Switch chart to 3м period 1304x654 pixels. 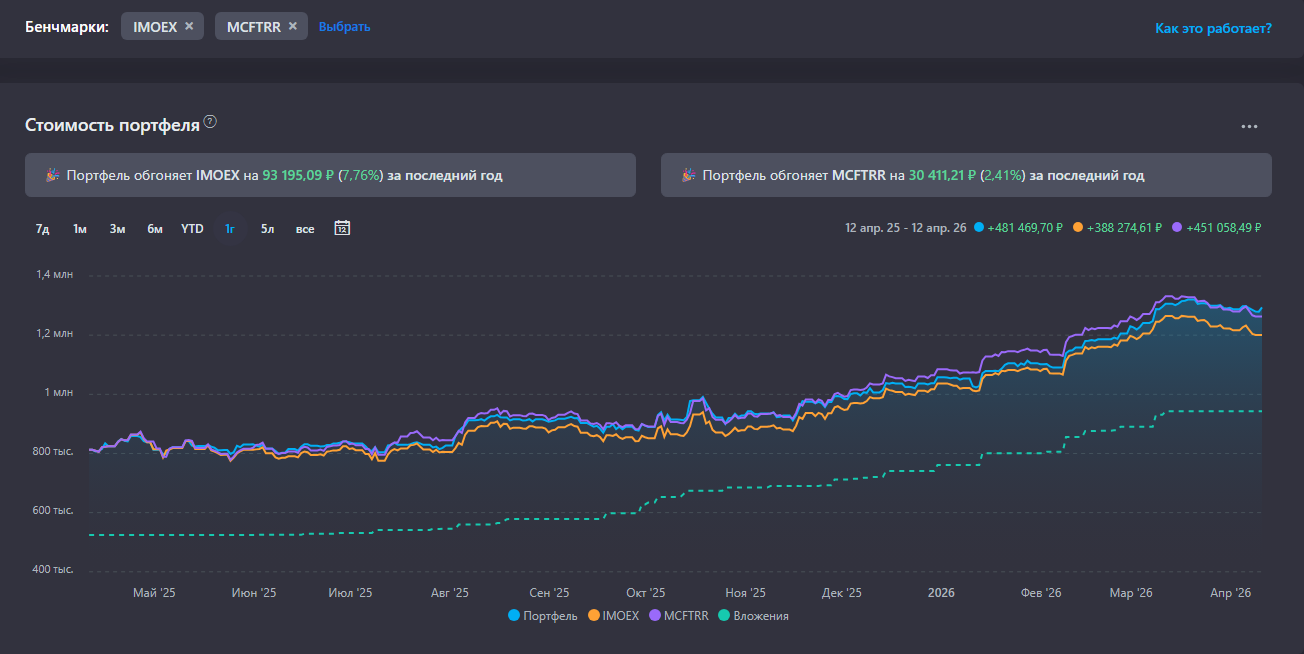point(117,229)
